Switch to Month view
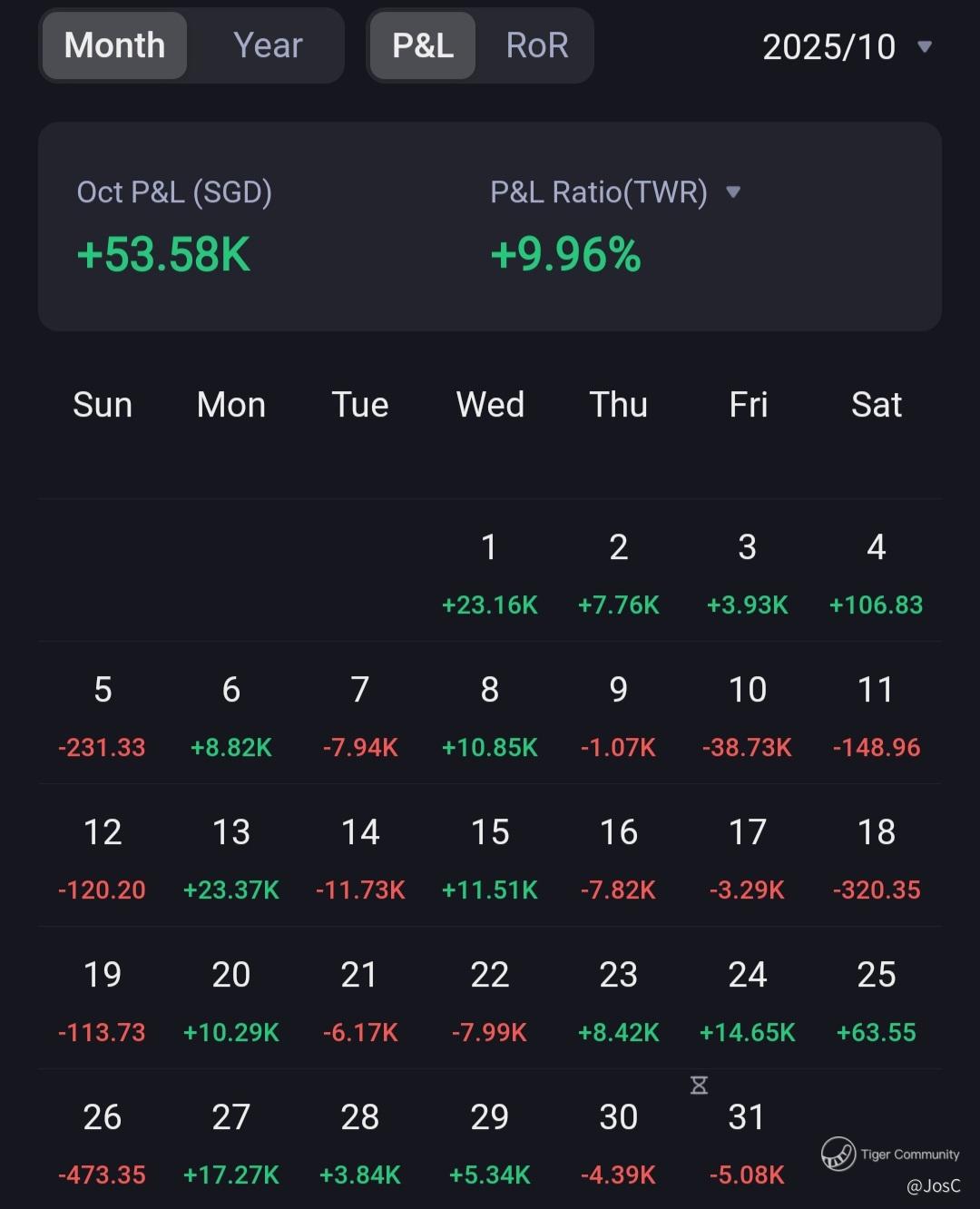The width and height of the screenshot is (980, 1209). coord(115,45)
